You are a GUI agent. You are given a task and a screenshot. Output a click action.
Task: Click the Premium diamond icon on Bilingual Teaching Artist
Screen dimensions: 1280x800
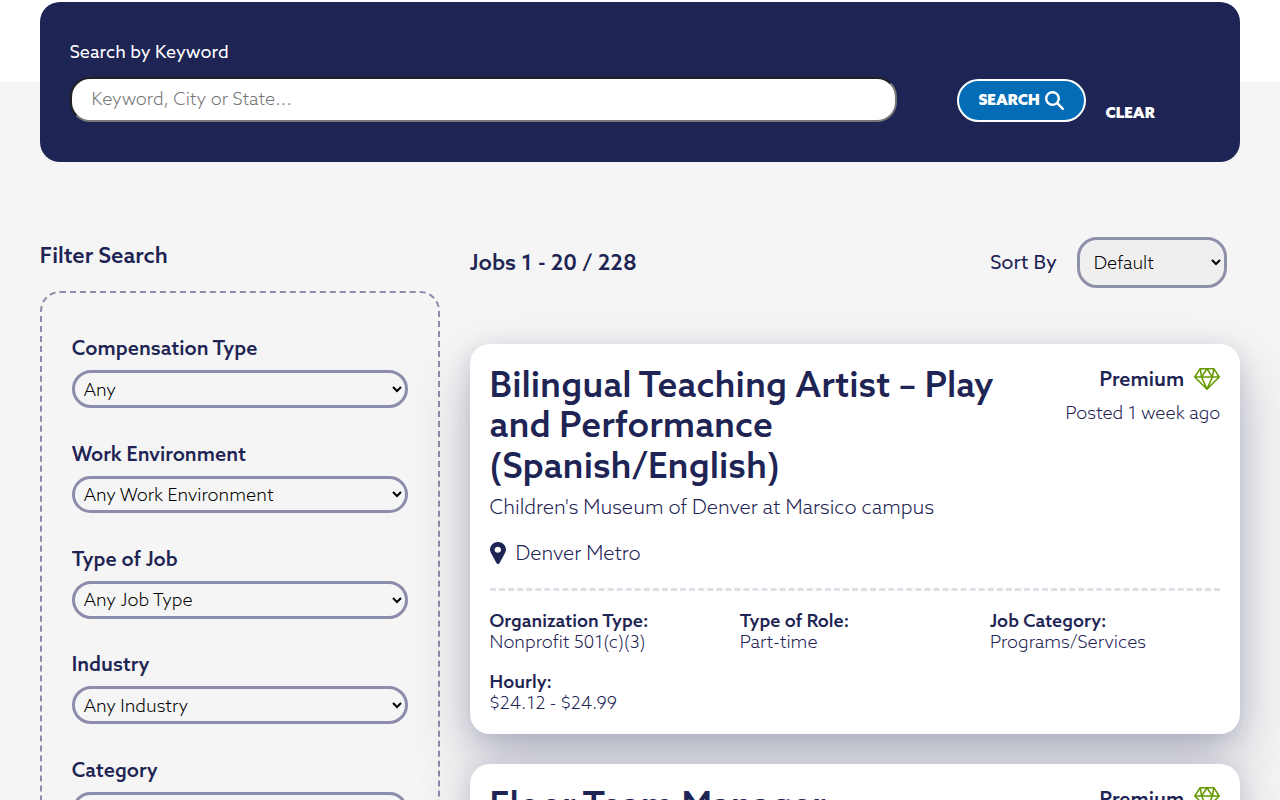tap(1207, 379)
